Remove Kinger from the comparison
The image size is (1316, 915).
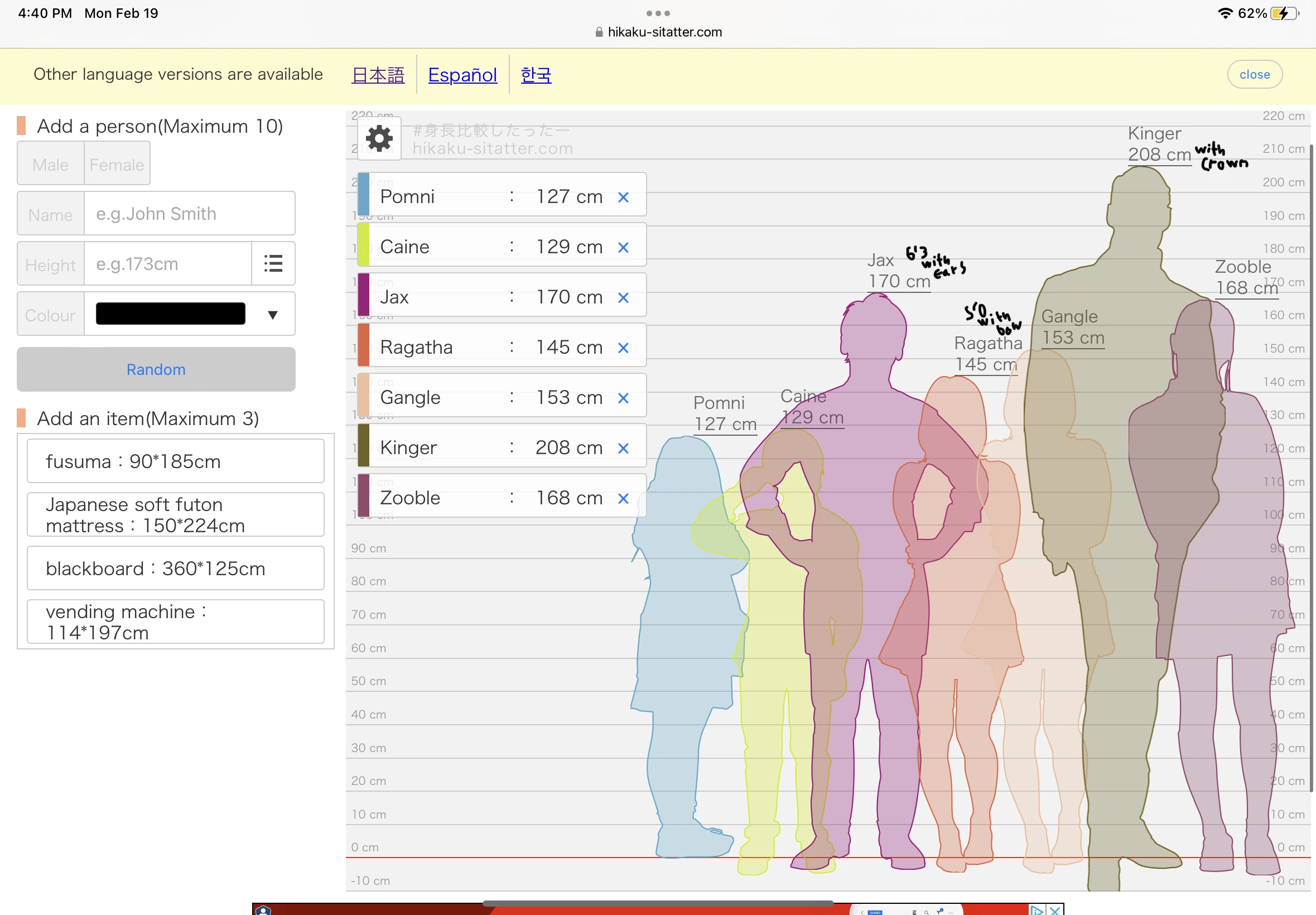pos(623,449)
